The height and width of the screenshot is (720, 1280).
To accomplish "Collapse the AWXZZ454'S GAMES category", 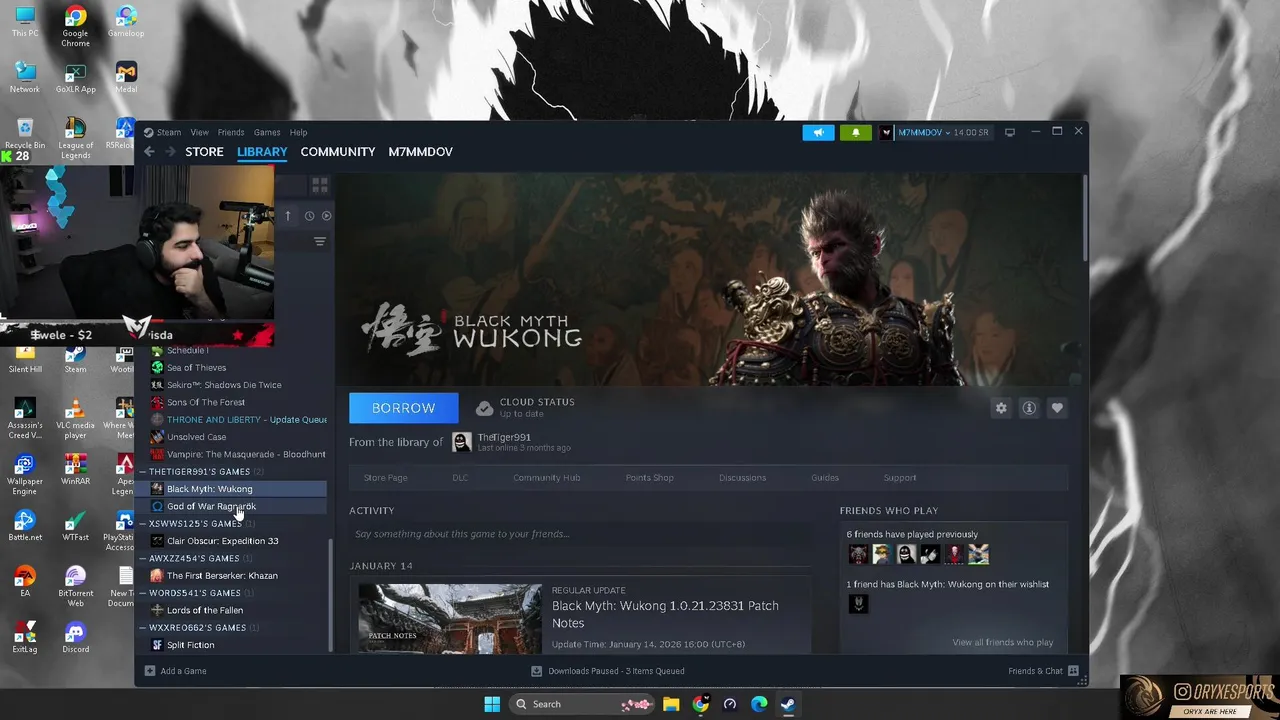I will point(143,558).
